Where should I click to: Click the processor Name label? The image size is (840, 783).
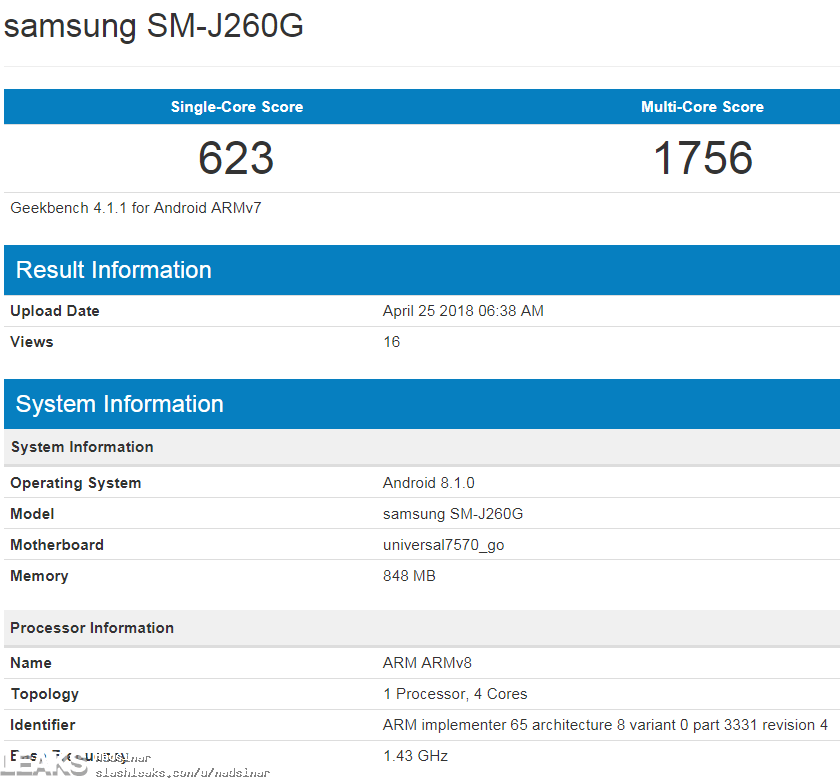tap(31, 662)
